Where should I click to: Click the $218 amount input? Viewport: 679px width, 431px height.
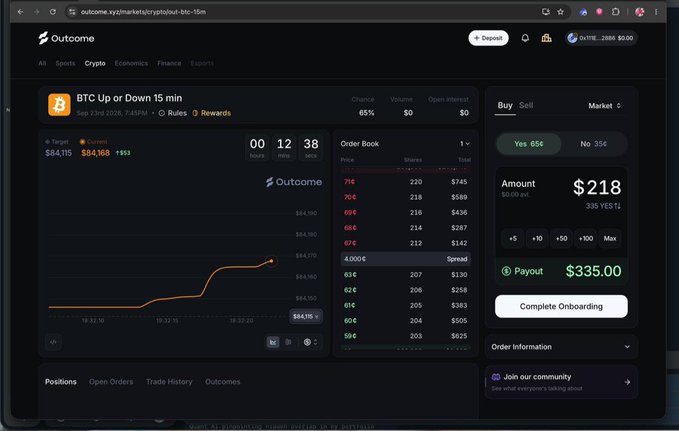[x=597, y=187]
